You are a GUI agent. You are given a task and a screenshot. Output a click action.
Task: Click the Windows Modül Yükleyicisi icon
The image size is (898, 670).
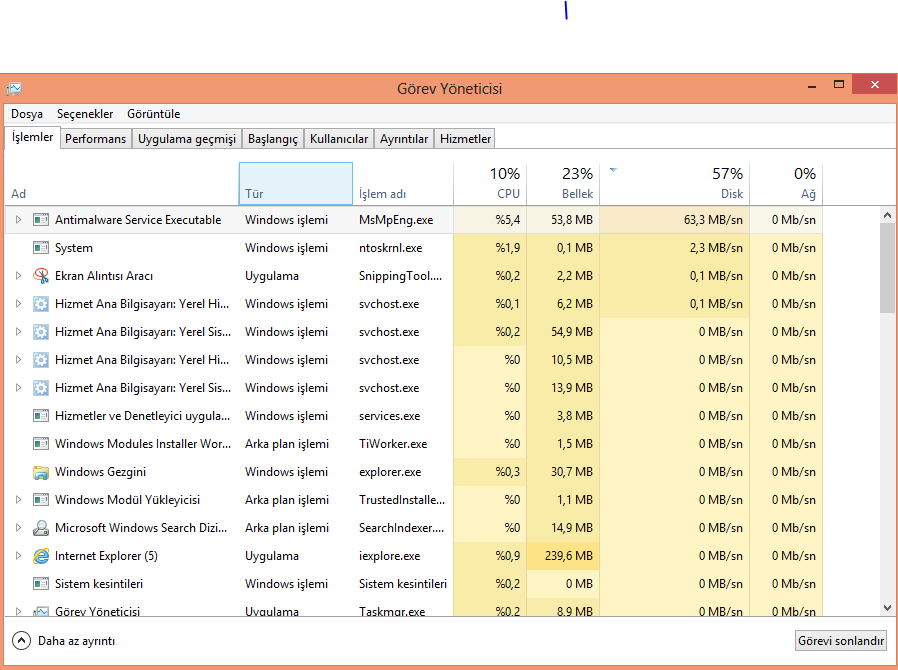coord(41,500)
